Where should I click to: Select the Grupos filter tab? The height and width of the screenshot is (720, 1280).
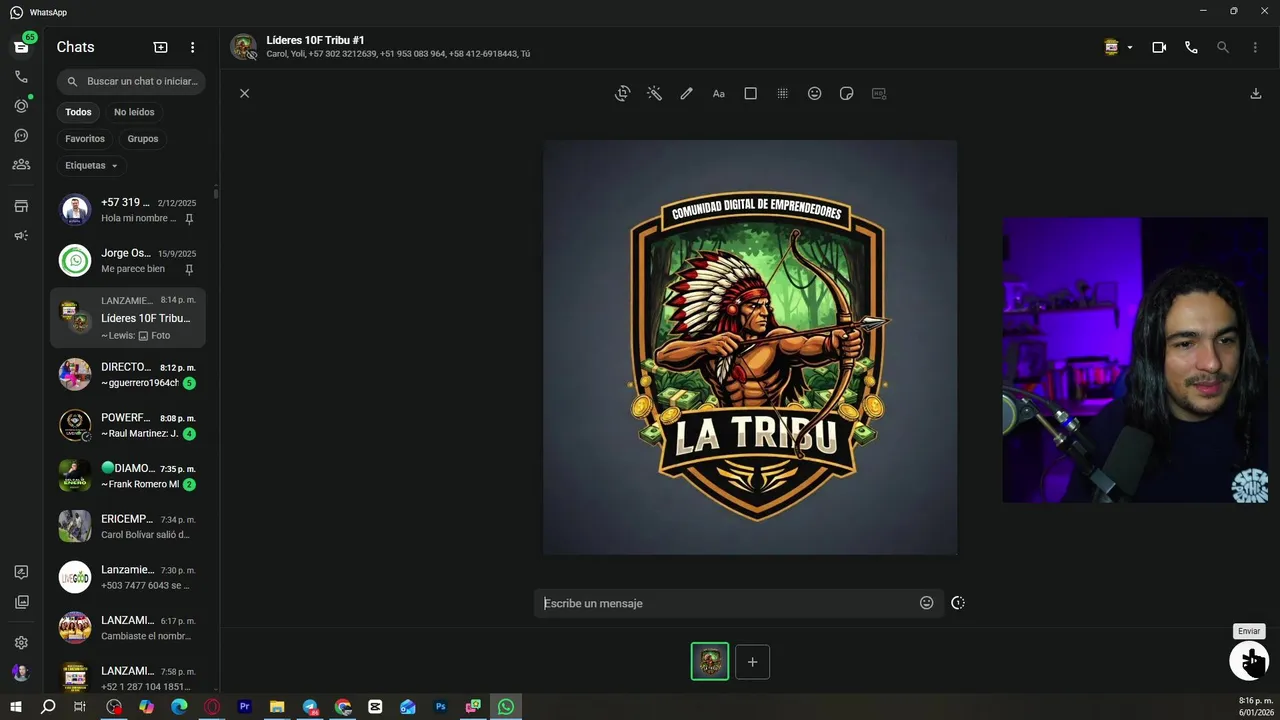[x=143, y=139]
